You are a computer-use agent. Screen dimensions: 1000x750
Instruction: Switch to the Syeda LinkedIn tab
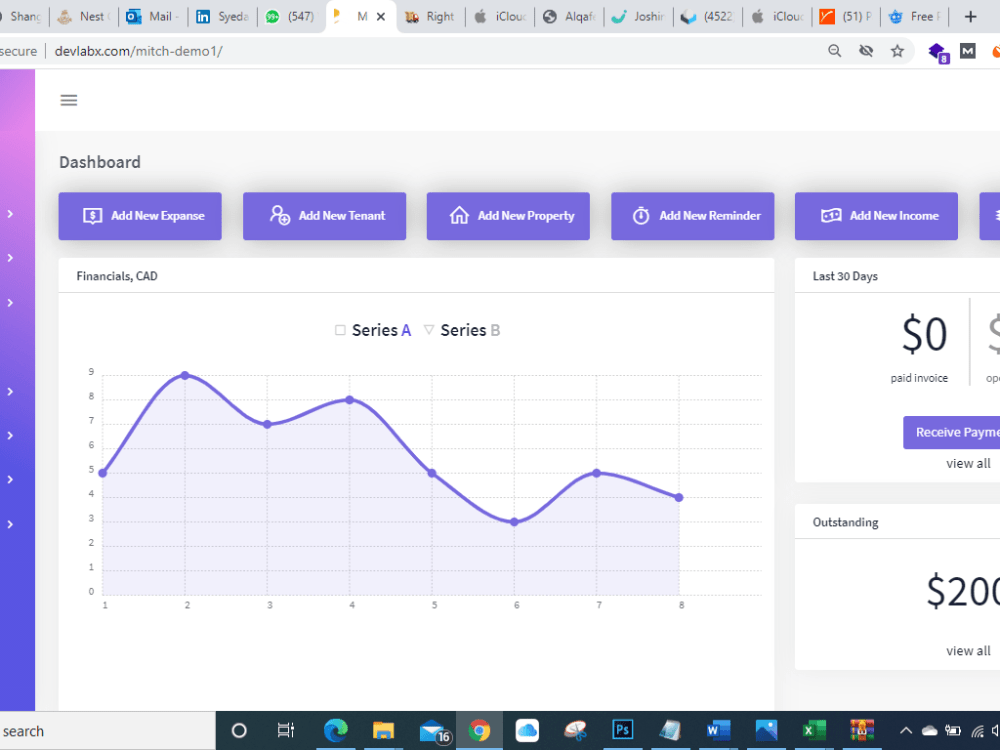pyautogui.click(x=222, y=17)
